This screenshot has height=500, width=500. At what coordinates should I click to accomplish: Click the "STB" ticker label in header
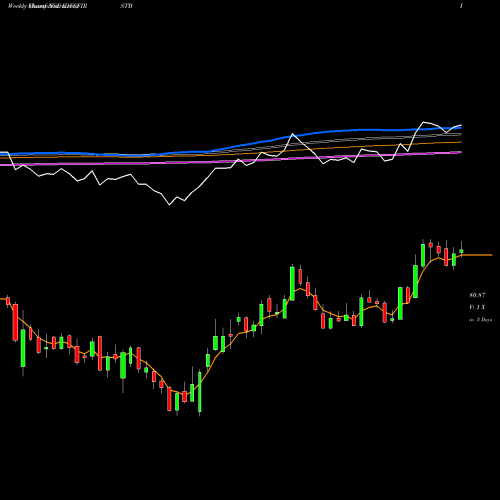coord(127,6)
